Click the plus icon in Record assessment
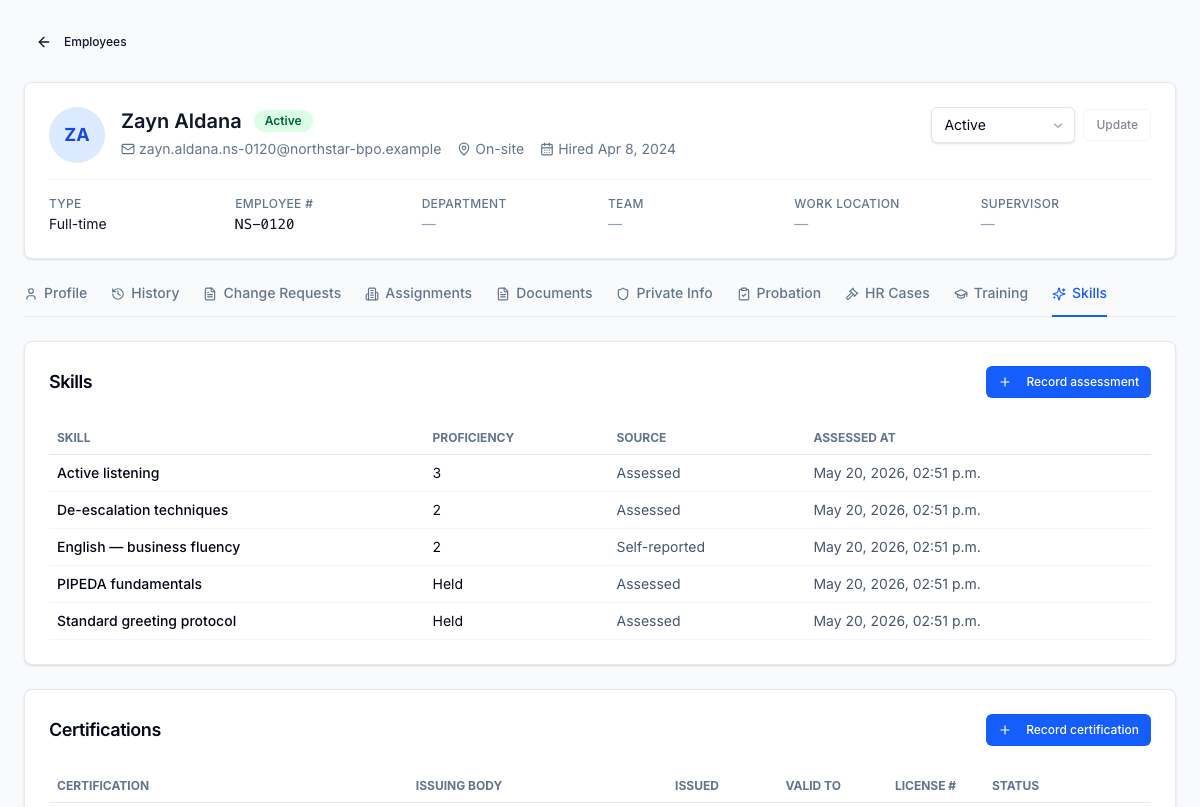The height and width of the screenshot is (807, 1200). (x=1005, y=382)
